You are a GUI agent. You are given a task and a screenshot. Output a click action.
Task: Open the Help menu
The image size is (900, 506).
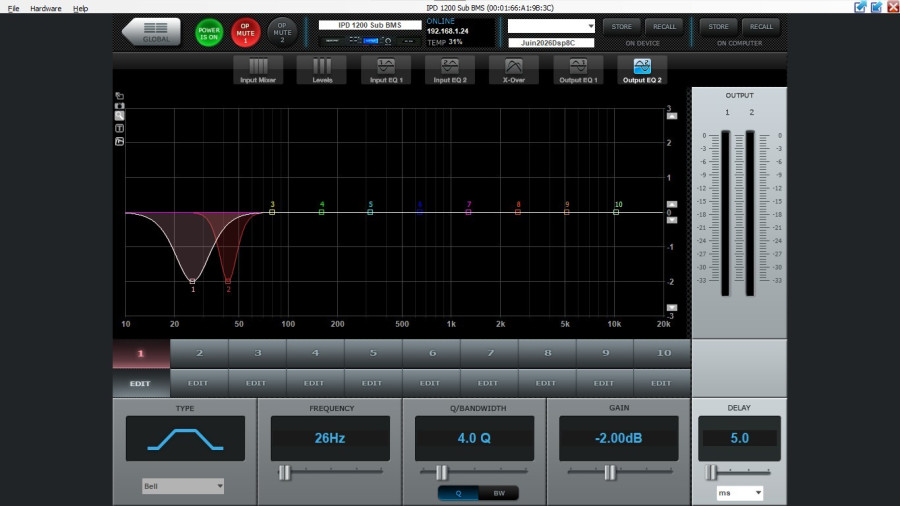point(80,9)
